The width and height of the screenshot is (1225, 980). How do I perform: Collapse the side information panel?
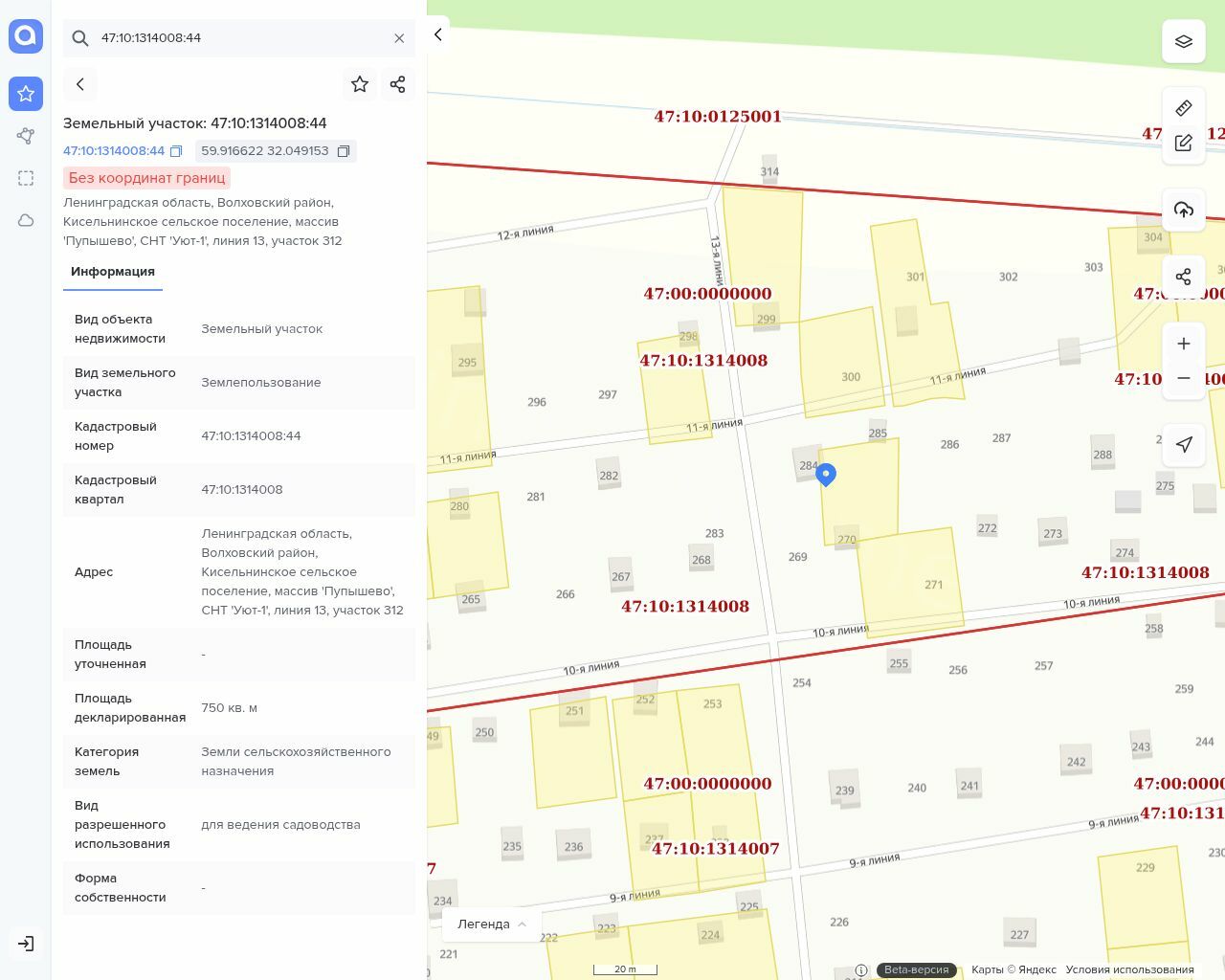click(x=438, y=35)
